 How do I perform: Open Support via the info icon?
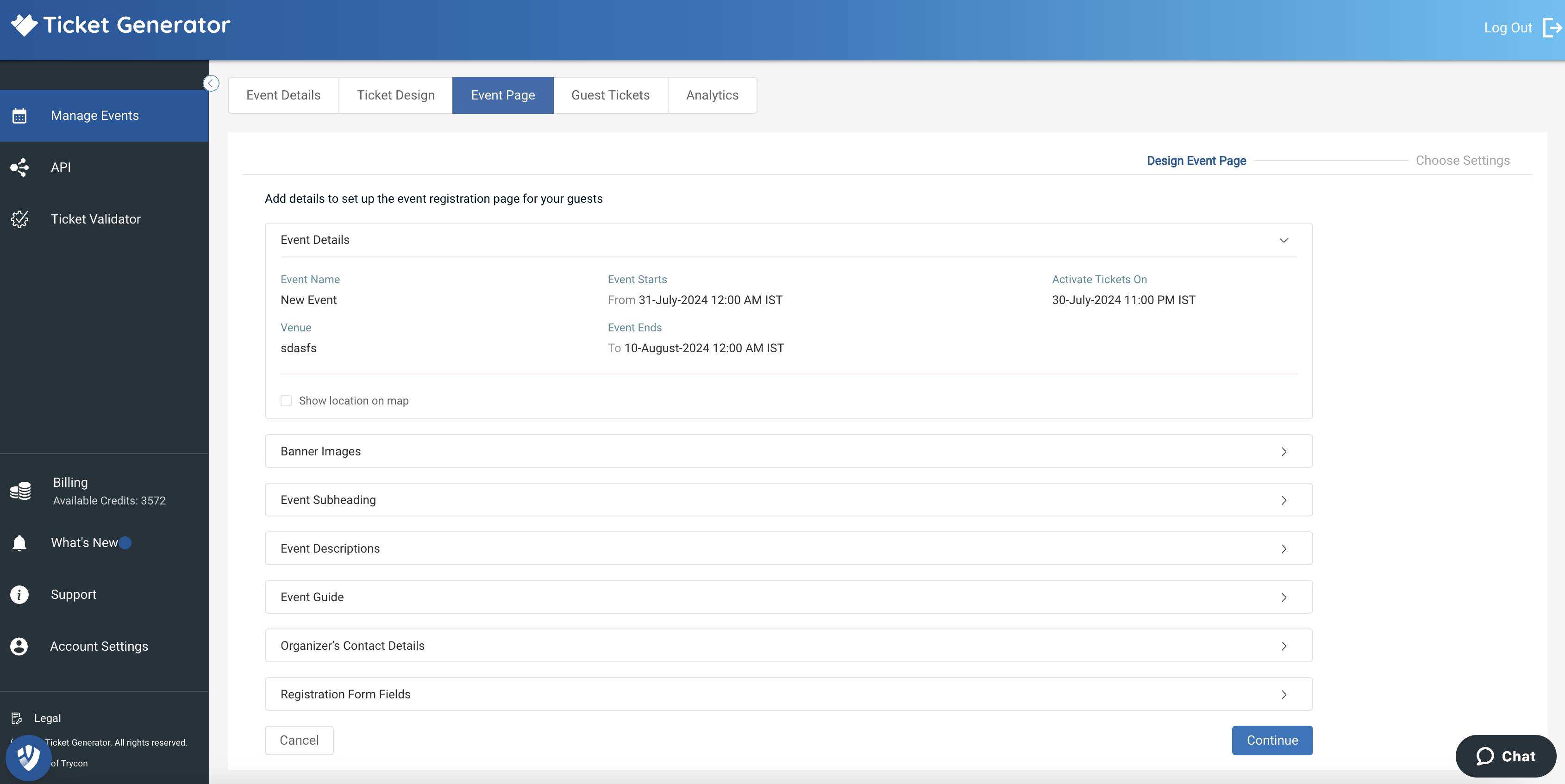pos(19,594)
